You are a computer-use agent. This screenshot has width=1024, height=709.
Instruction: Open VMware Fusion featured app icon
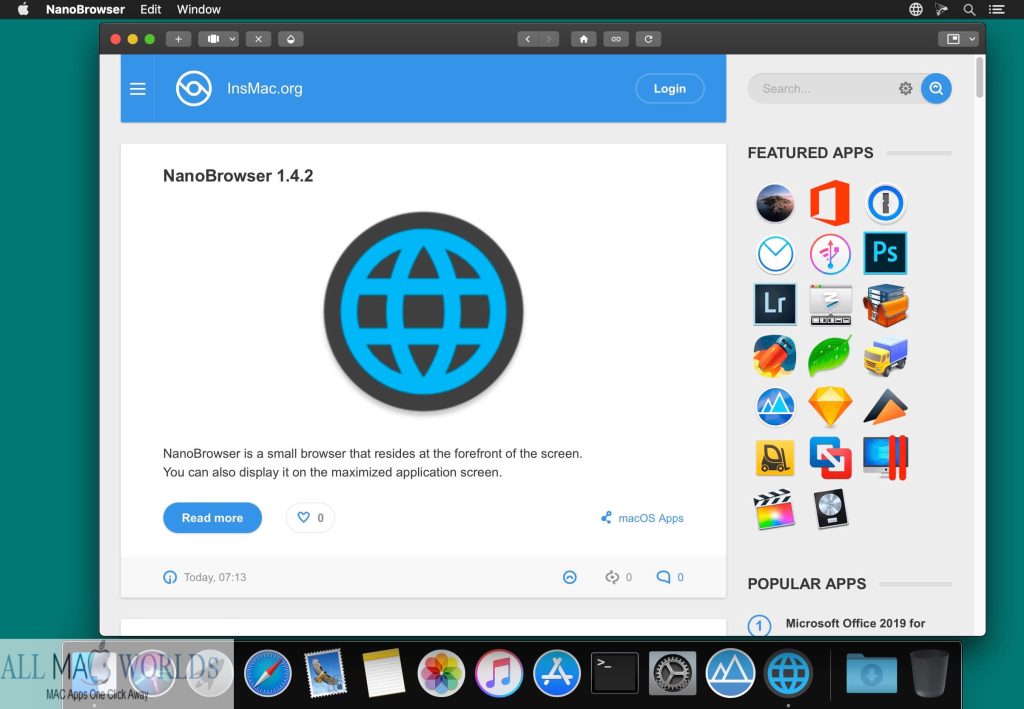pos(830,457)
